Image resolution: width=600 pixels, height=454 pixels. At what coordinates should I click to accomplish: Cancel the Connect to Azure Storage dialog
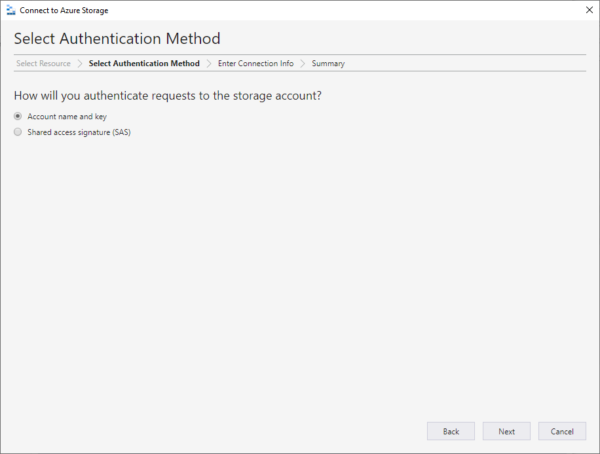pos(562,431)
